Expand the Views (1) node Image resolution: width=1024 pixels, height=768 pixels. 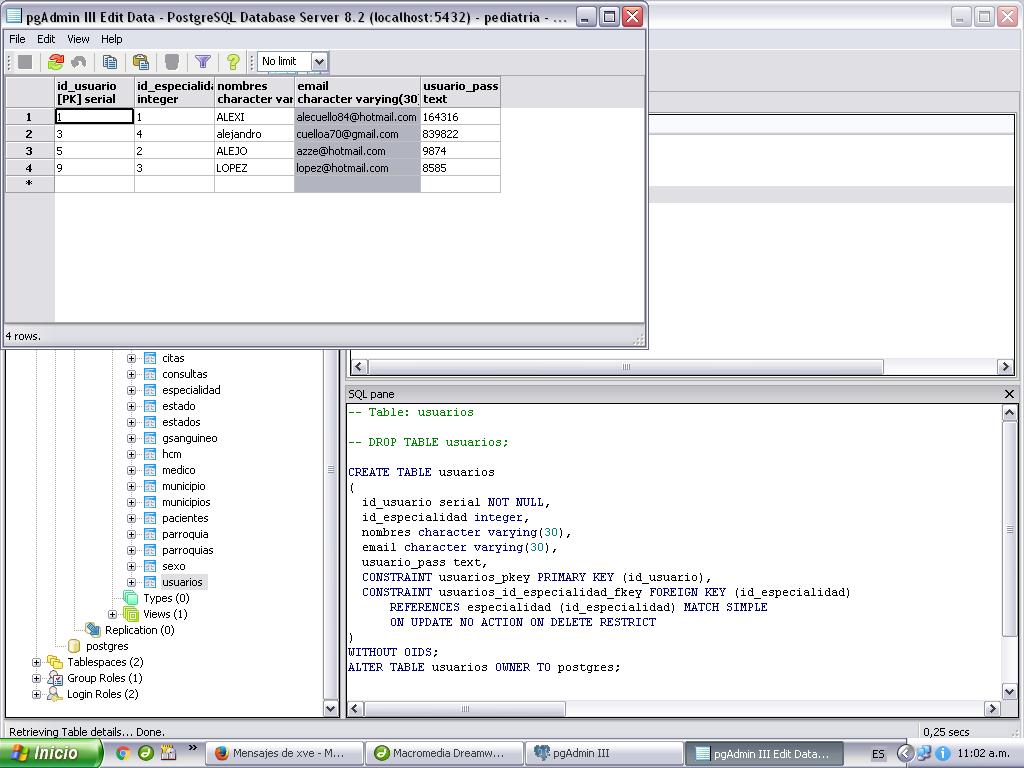point(112,615)
